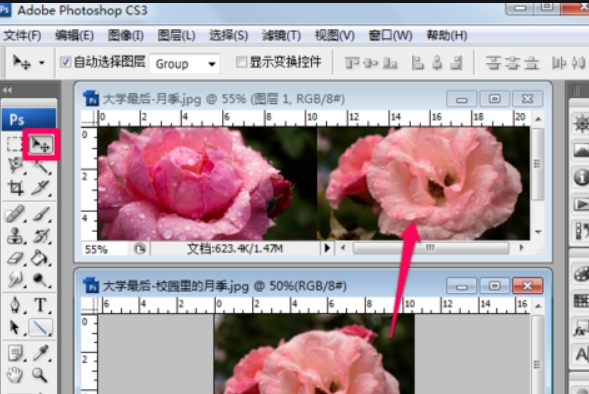This screenshot has height=394, width=589.
Task: Collapse the toolbox with double arrows
Action: (x=7, y=90)
